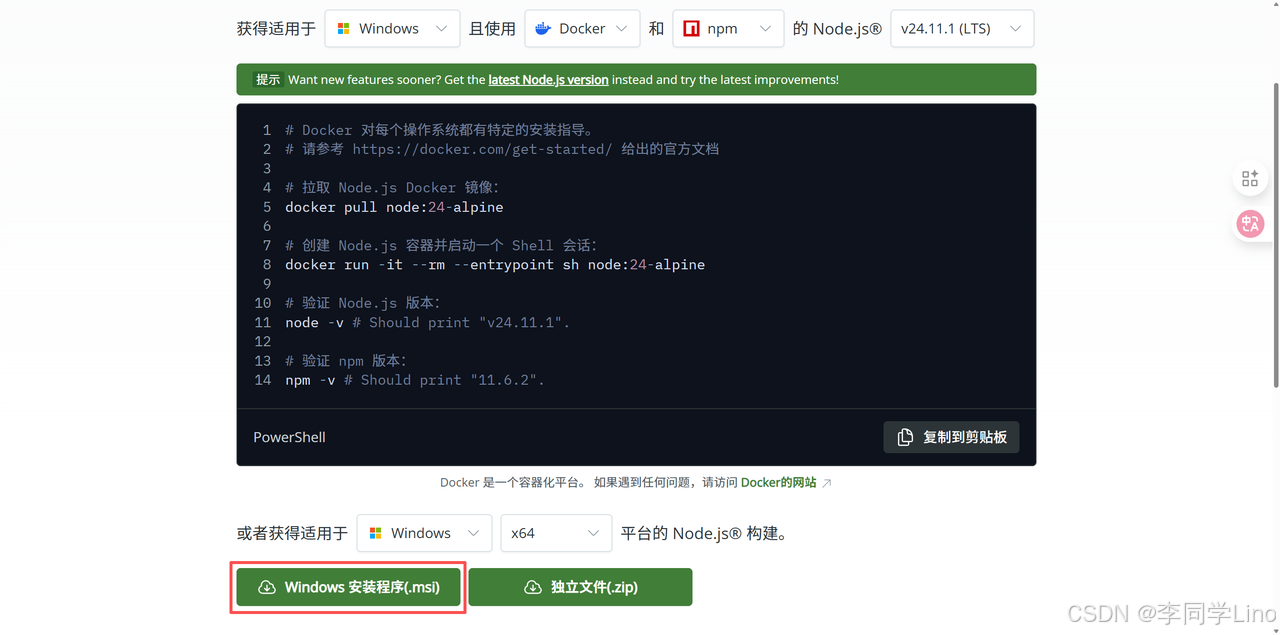Open the operating system dropdown showing Windows
The image size is (1280, 635).
[x=392, y=28]
